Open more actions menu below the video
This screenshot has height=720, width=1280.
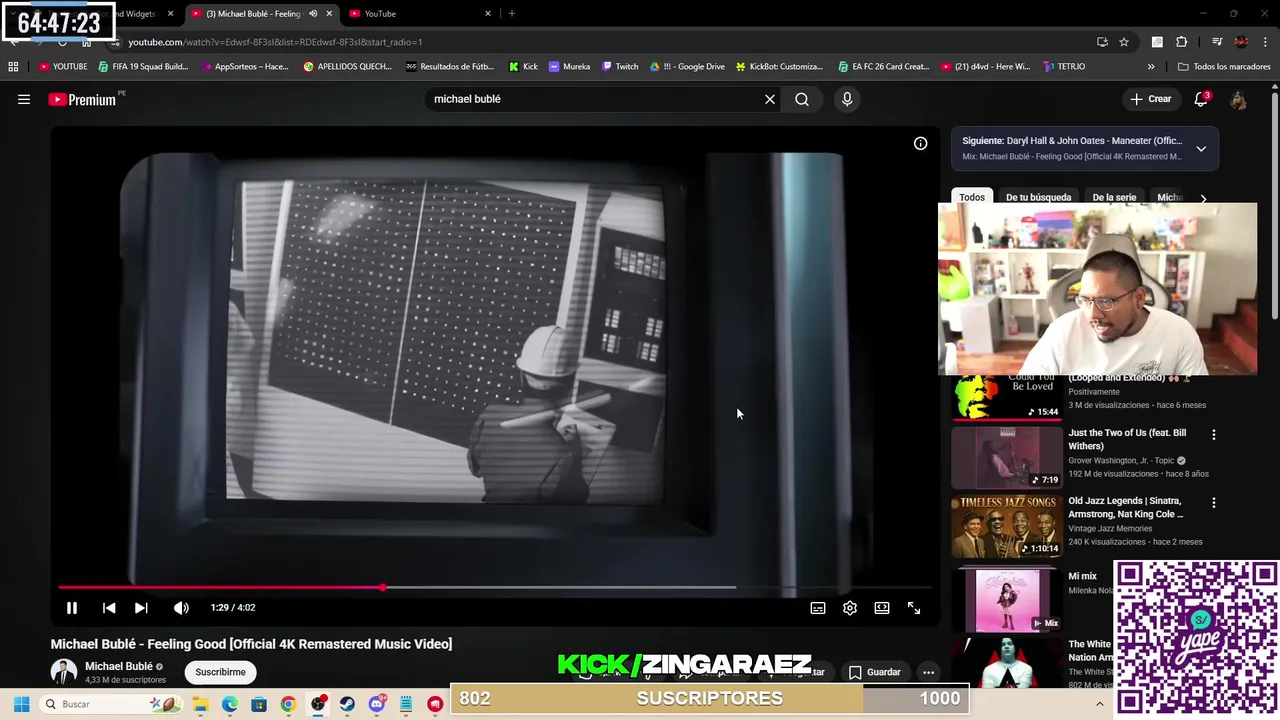coord(928,672)
